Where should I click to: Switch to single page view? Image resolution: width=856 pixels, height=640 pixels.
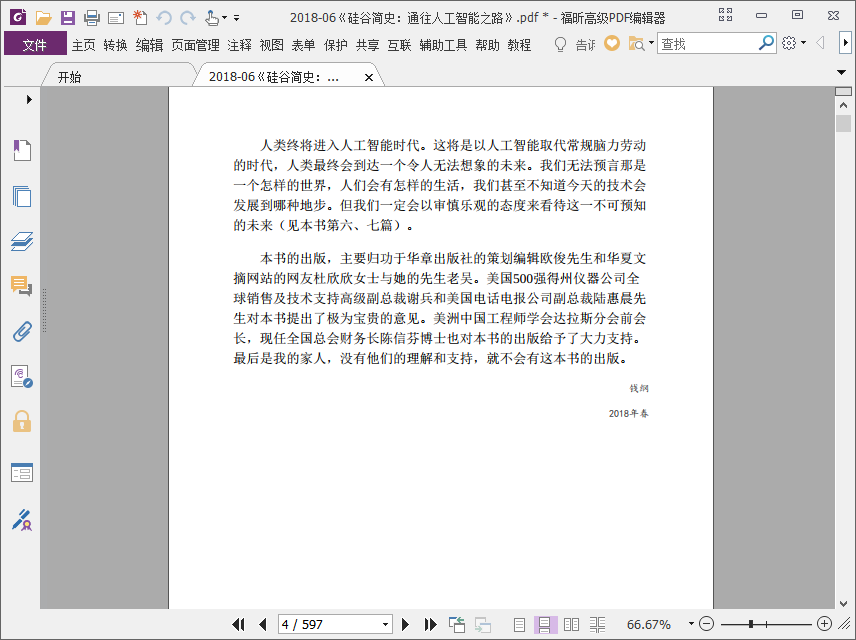click(519, 624)
